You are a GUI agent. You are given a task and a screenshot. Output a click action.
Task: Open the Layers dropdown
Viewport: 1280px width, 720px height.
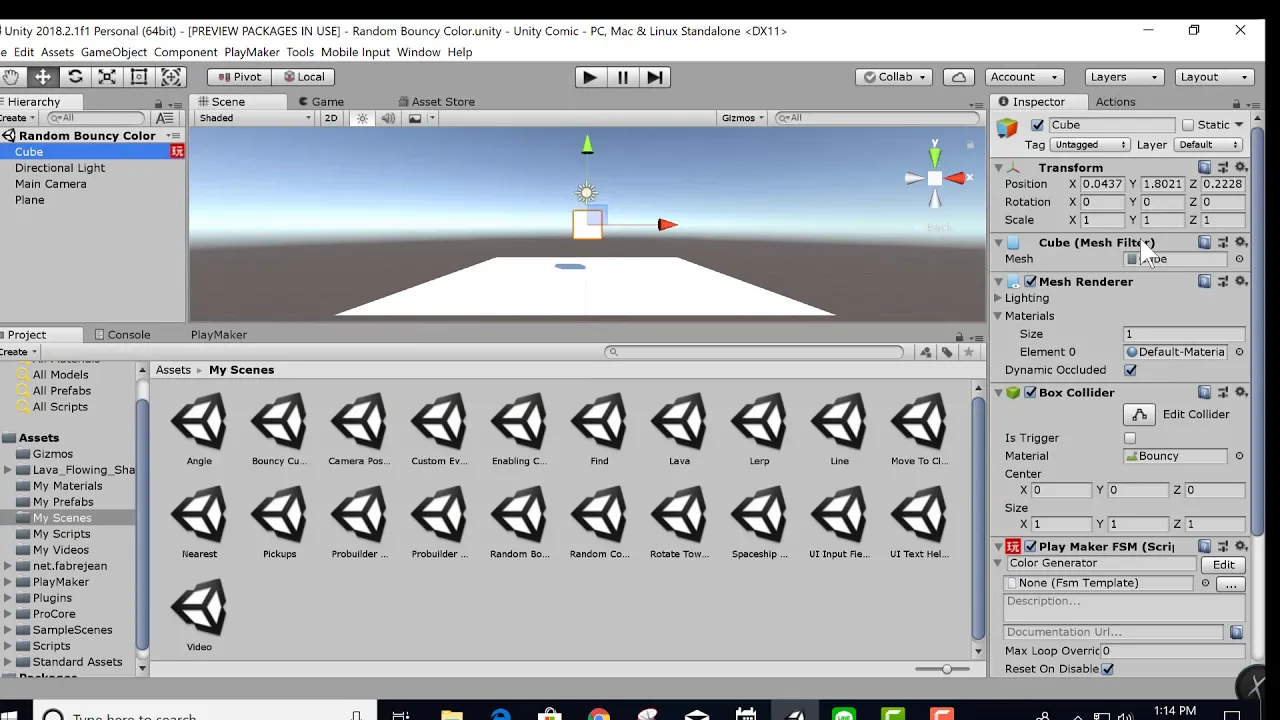1124,77
